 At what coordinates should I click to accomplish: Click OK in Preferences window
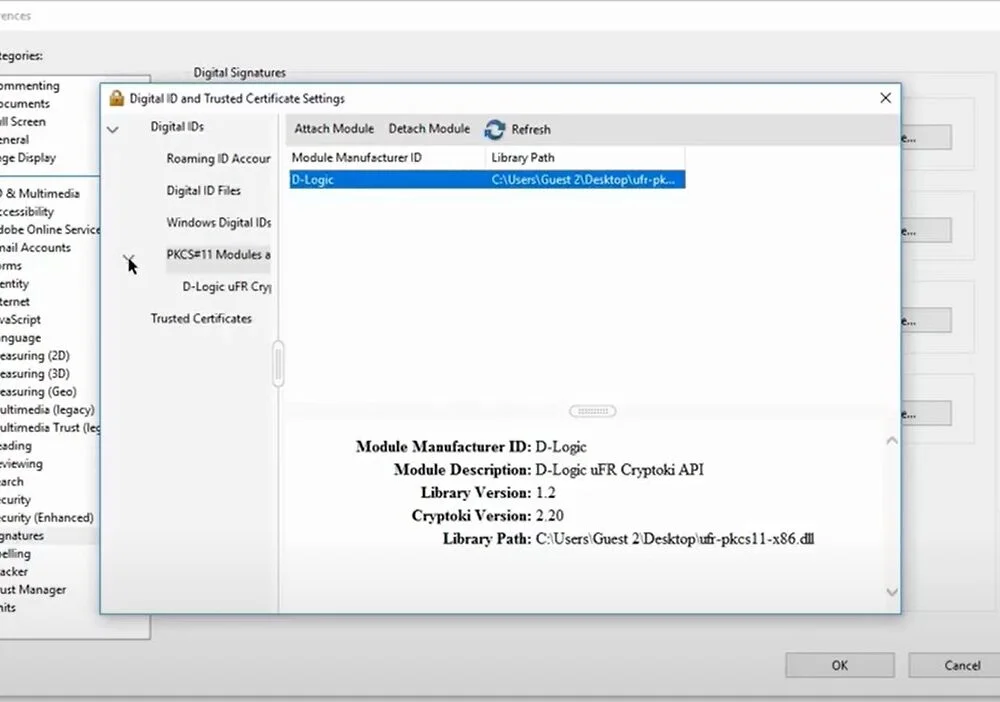tap(839, 666)
